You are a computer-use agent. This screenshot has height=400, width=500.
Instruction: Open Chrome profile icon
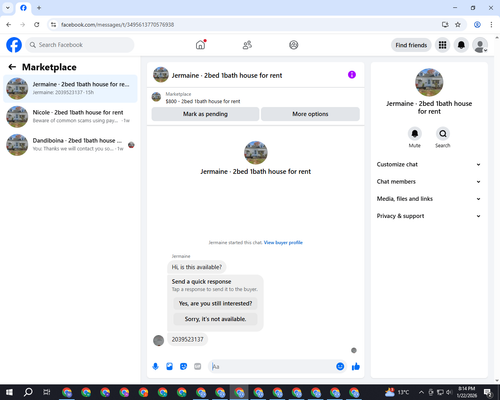click(x=477, y=25)
